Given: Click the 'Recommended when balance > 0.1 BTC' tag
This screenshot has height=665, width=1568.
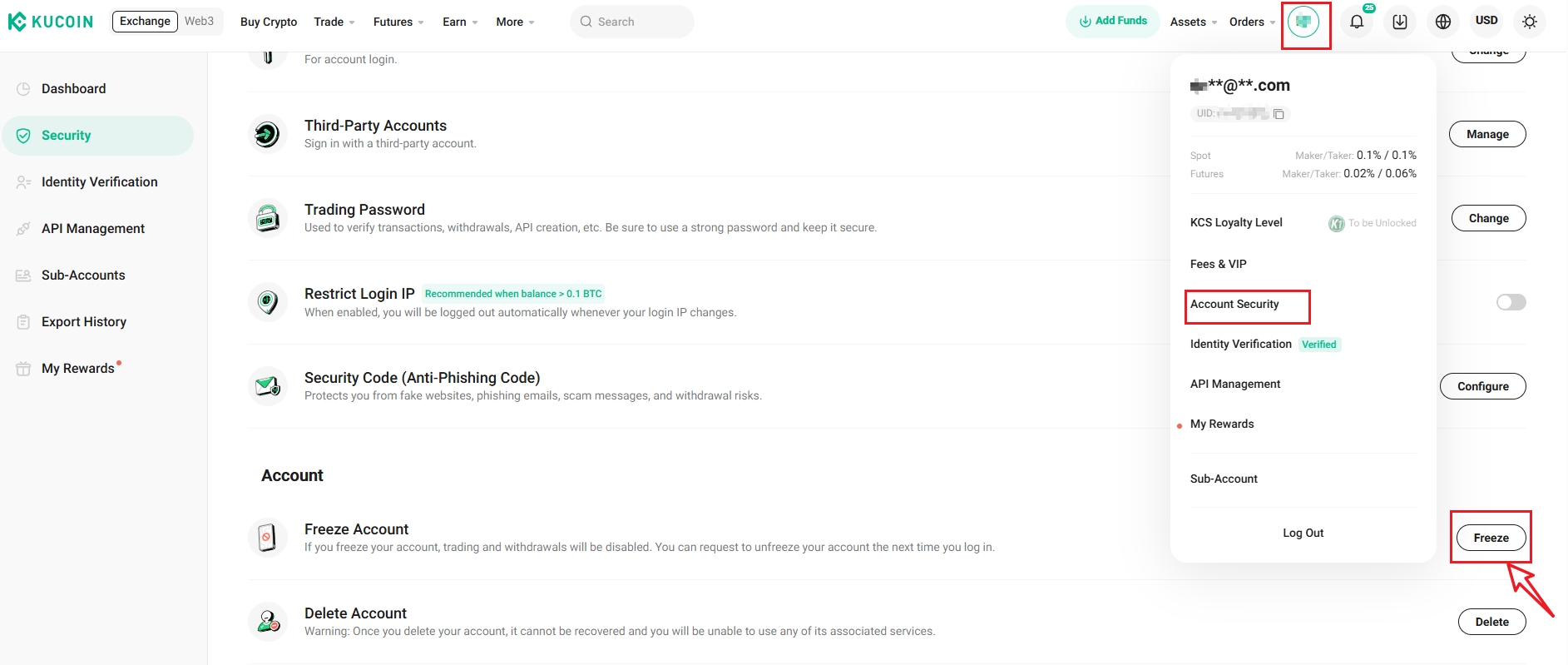Looking at the screenshot, I should pos(513,294).
